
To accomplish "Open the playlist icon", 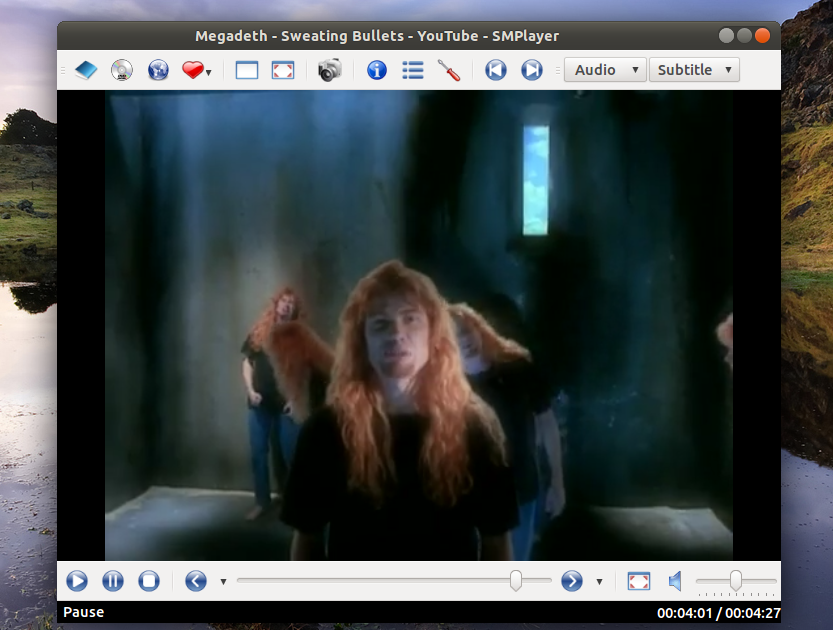I will tap(412, 70).
